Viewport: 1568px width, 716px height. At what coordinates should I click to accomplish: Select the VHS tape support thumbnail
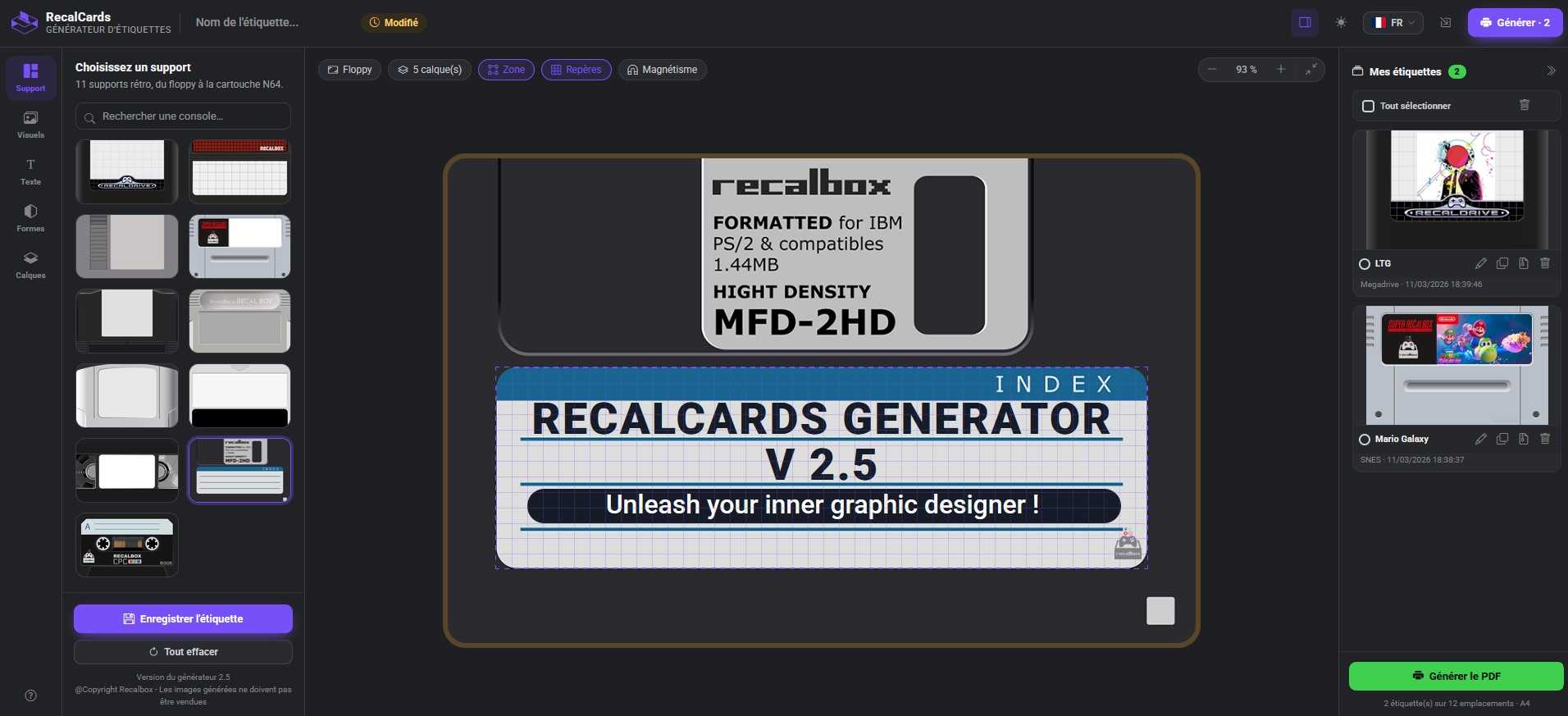tap(127, 470)
